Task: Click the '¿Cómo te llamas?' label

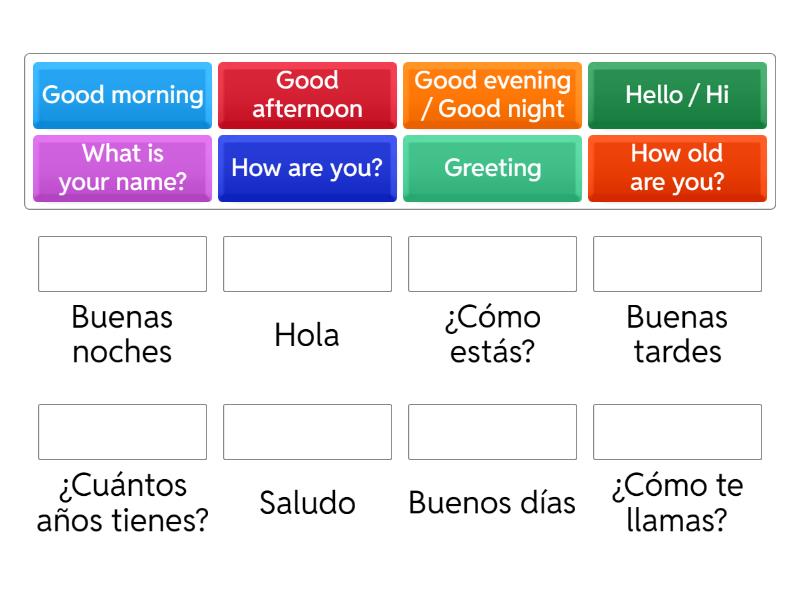Action: tap(677, 503)
